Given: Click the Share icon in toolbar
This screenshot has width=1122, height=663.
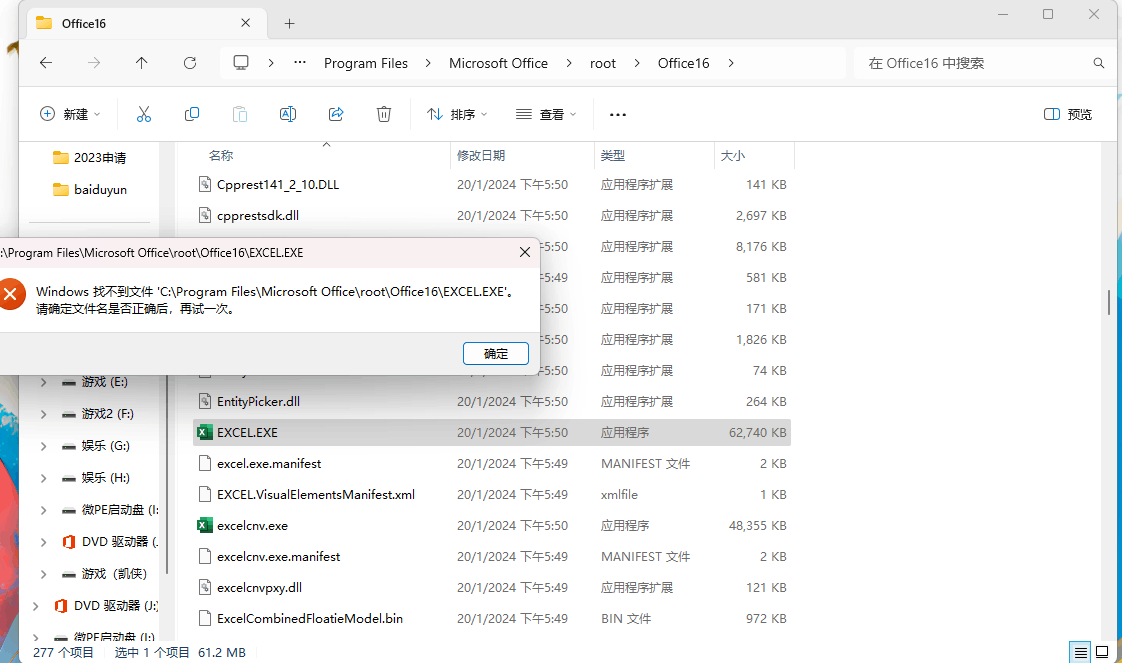Looking at the screenshot, I should click(336, 114).
